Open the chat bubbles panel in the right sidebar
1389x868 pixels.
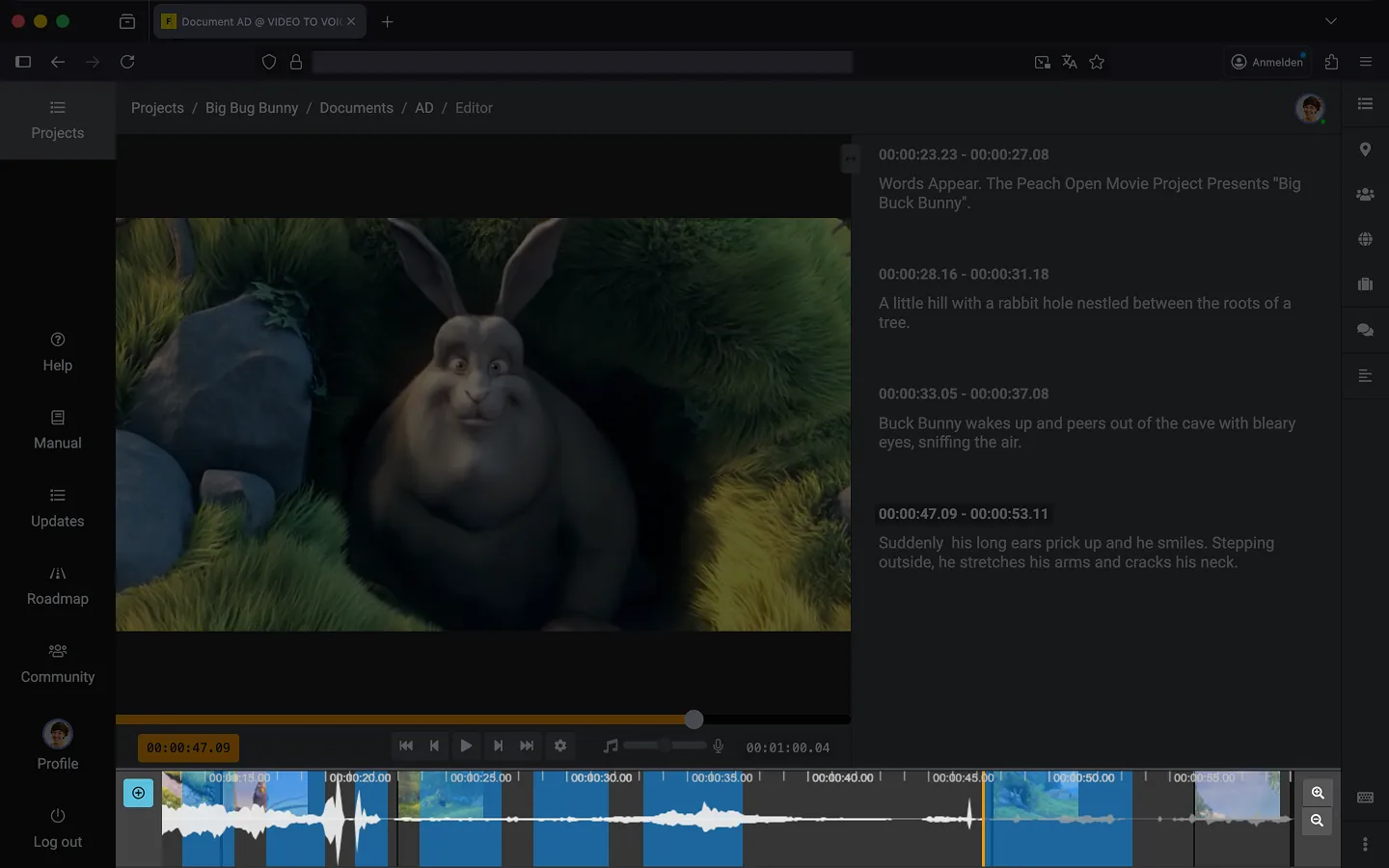tap(1365, 330)
